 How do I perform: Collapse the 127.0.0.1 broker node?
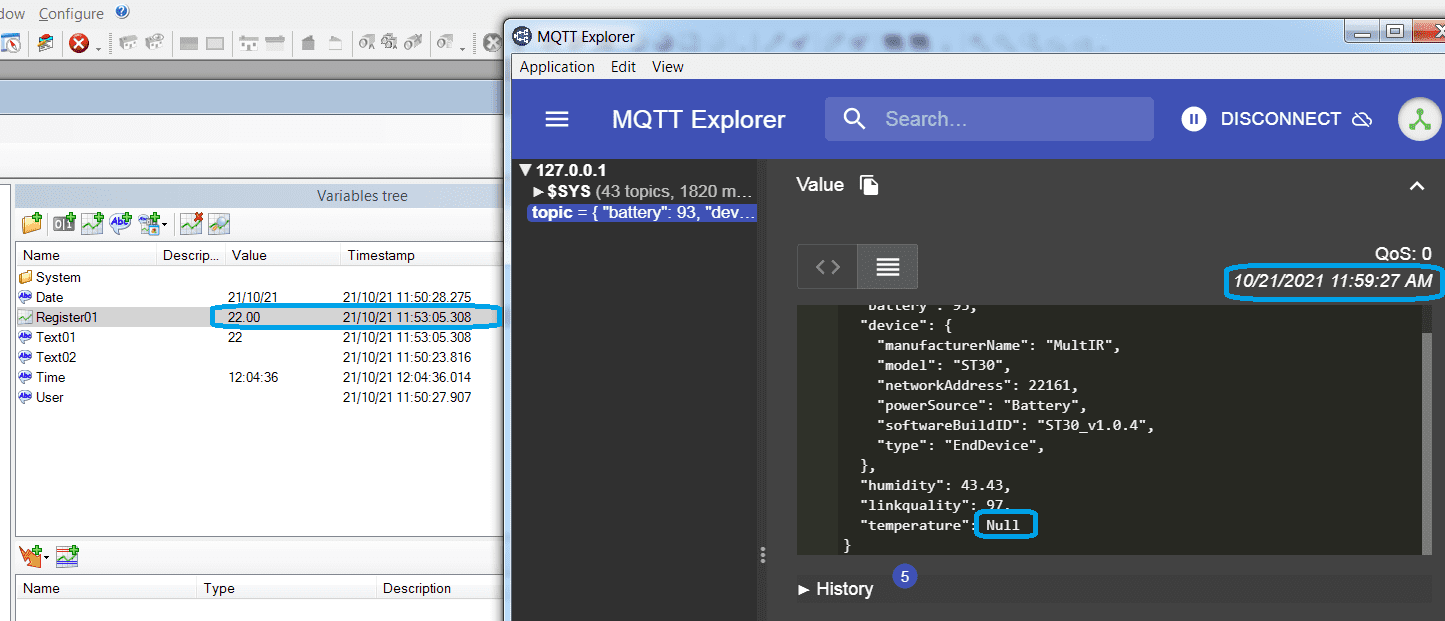[526, 170]
